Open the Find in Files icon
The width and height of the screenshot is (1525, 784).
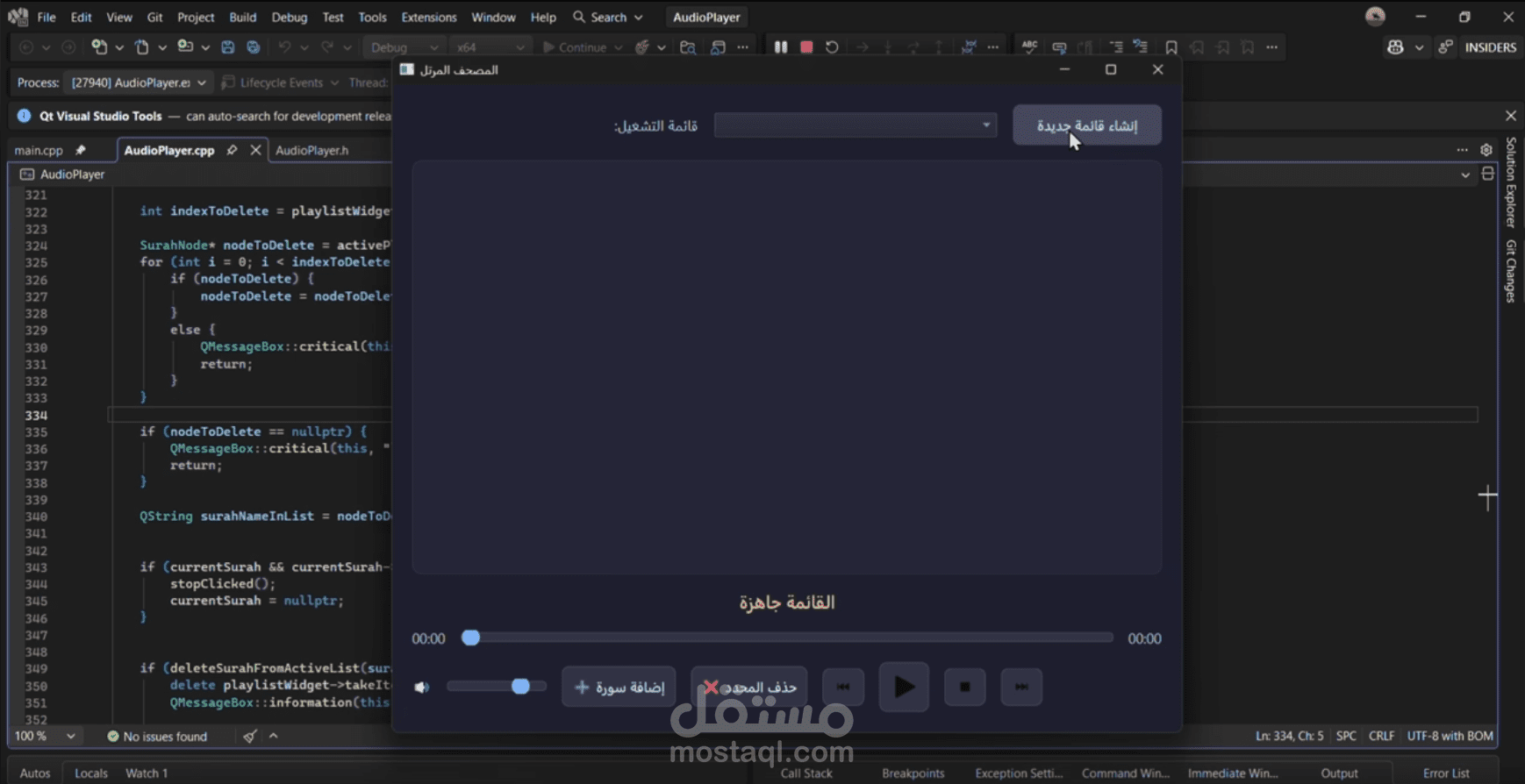(x=688, y=47)
